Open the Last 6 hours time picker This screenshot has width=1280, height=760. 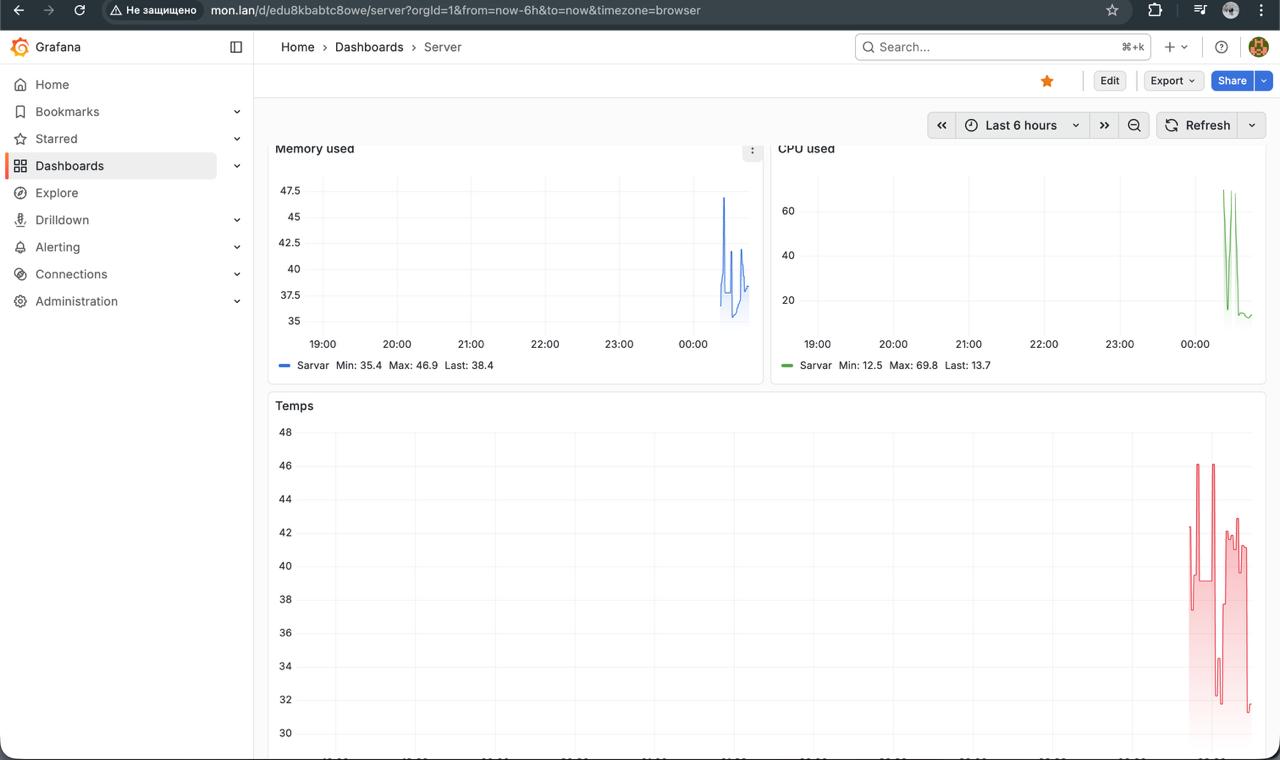coord(1022,125)
